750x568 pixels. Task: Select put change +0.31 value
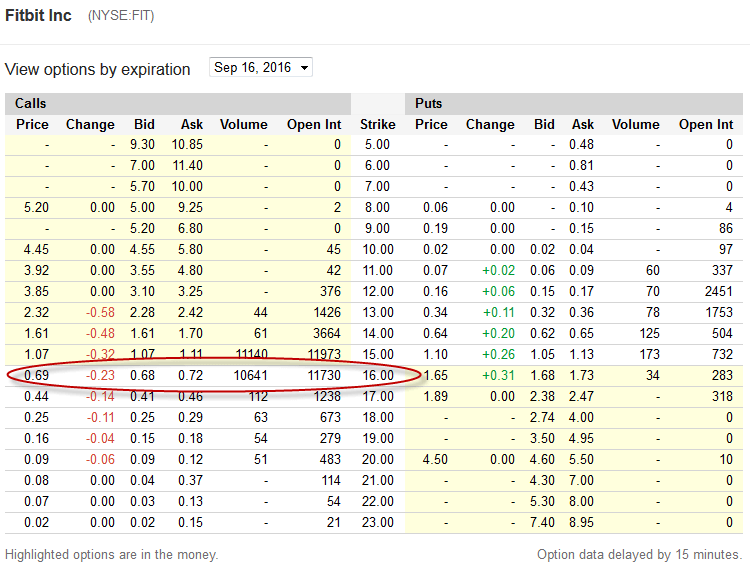[x=498, y=375]
